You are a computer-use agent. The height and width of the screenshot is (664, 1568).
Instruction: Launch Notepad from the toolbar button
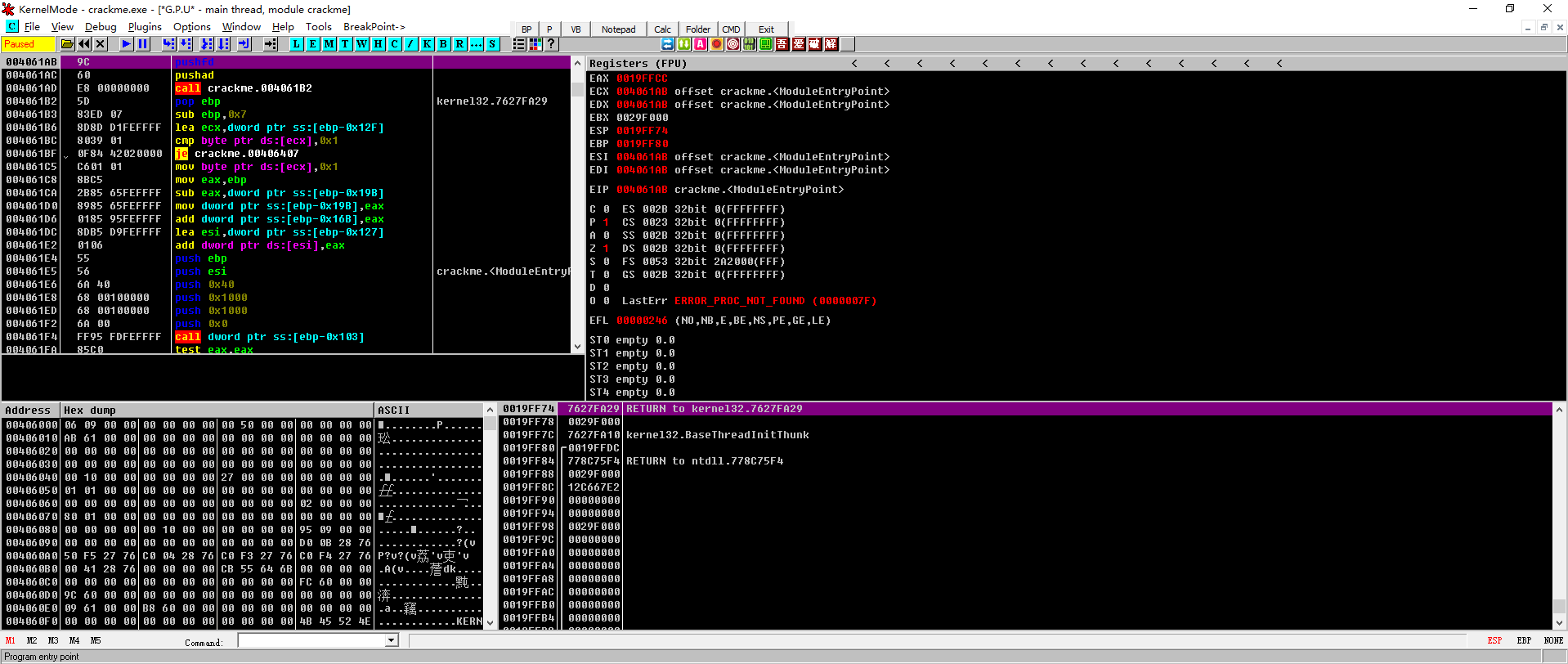618,29
